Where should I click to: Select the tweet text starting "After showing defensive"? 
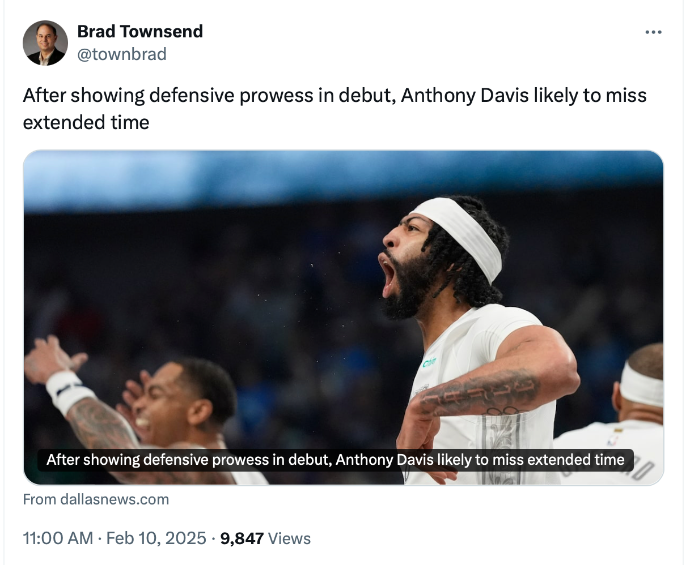200,96
